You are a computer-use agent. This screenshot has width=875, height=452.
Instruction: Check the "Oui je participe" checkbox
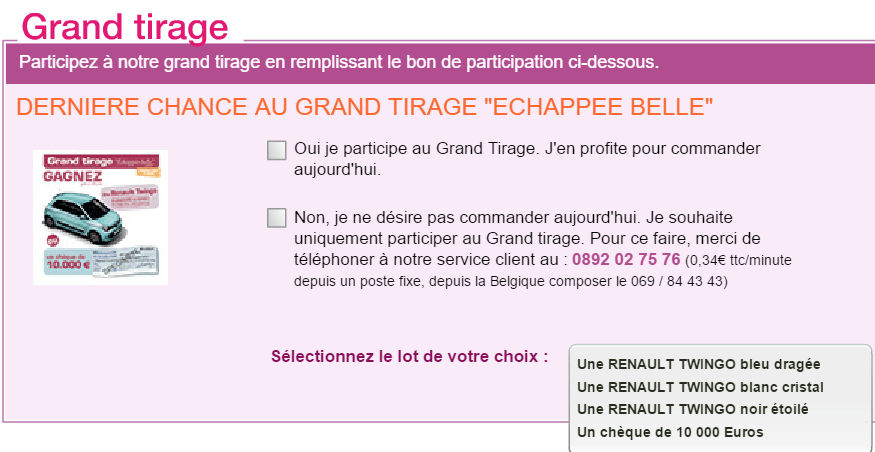(x=277, y=150)
